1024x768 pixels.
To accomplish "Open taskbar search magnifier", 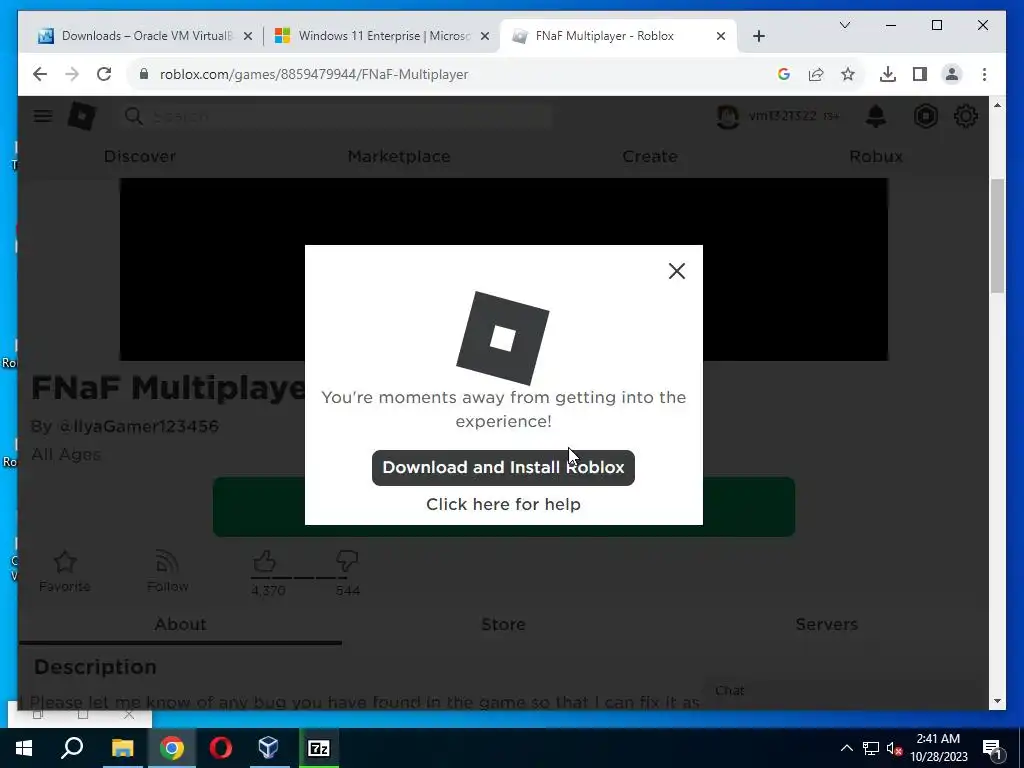I will point(72,748).
